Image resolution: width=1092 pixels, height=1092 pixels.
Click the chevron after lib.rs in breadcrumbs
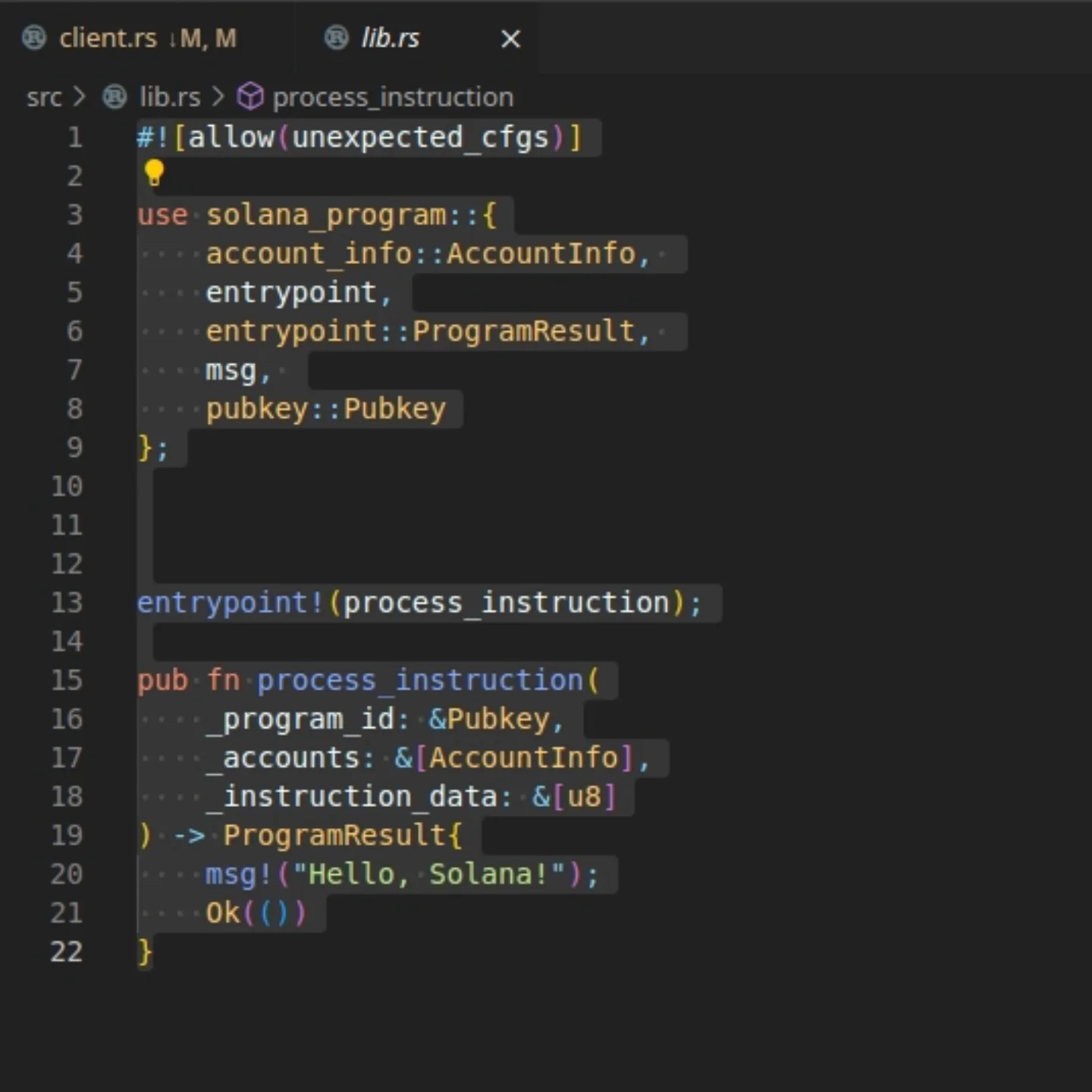click(218, 97)
